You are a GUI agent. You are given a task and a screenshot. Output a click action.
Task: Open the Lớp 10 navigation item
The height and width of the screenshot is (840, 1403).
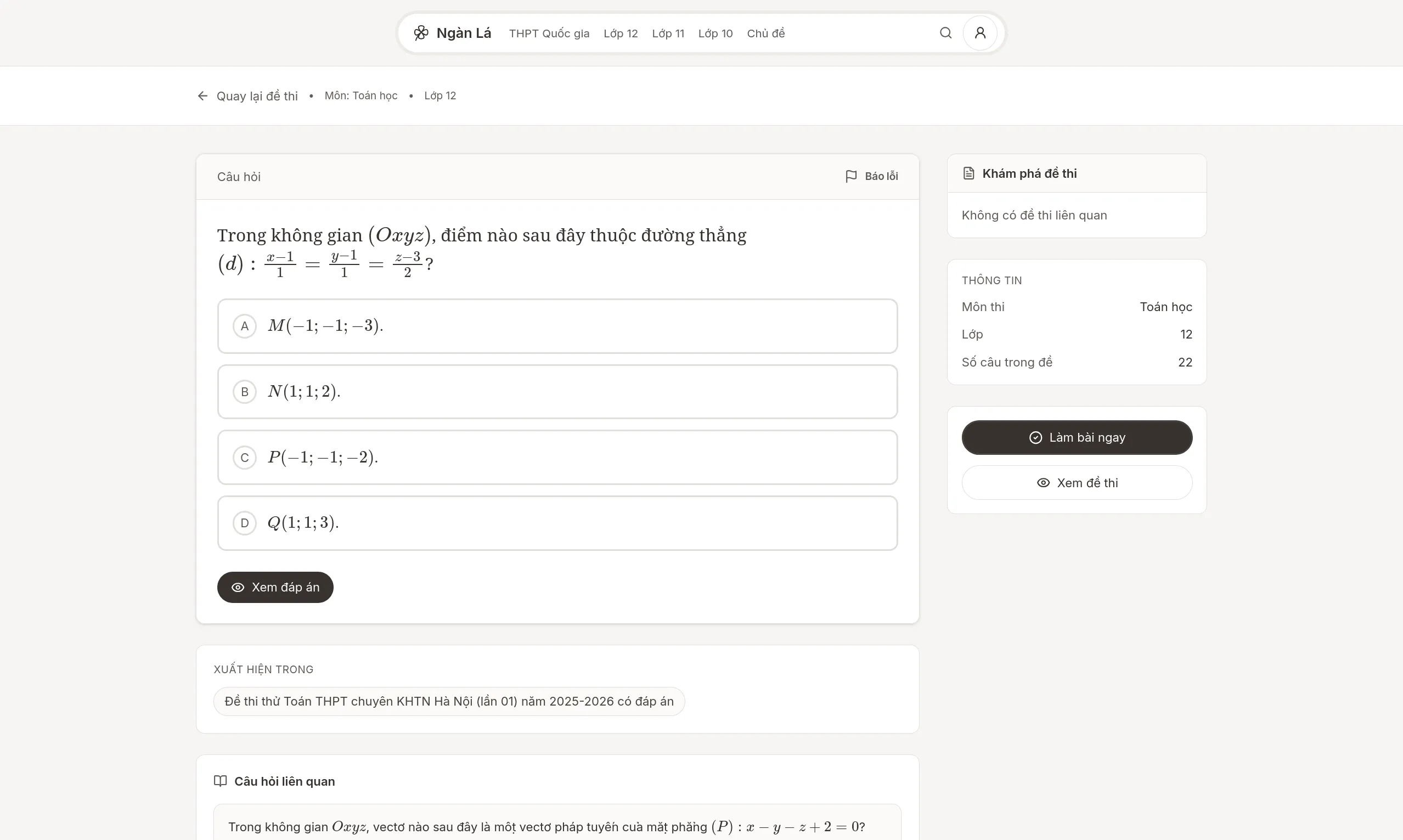point(715,33)
